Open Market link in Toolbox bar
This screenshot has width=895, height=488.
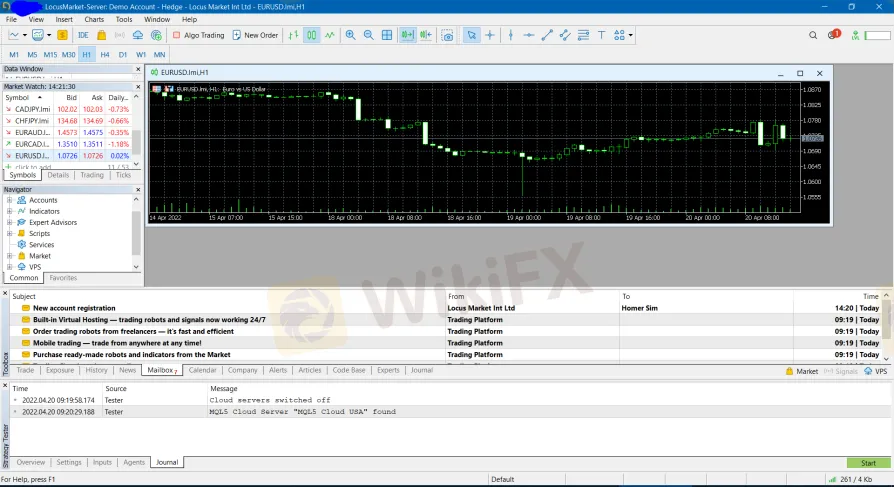coord(801,372)
